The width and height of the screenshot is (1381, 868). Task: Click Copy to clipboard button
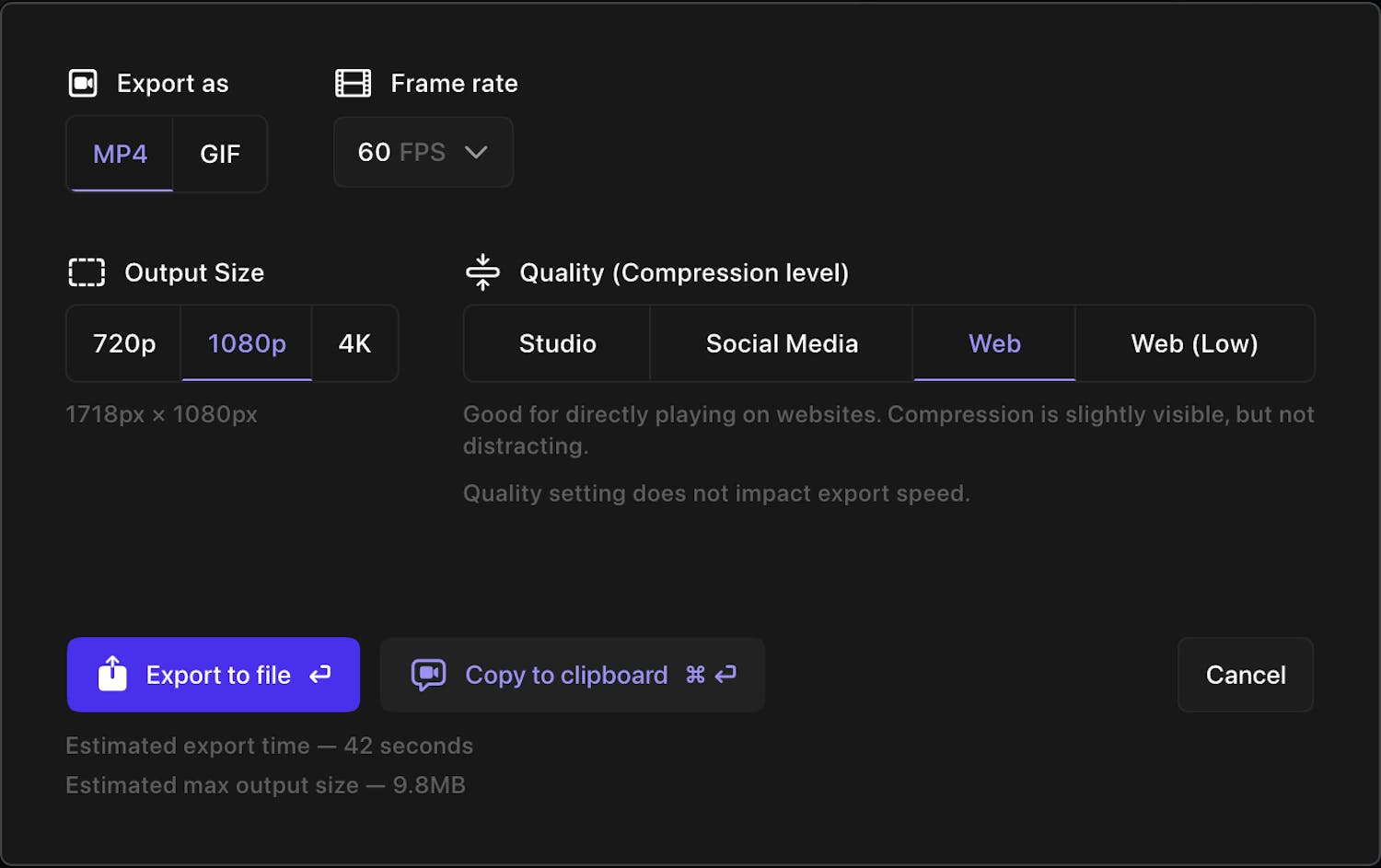(572, 675)
